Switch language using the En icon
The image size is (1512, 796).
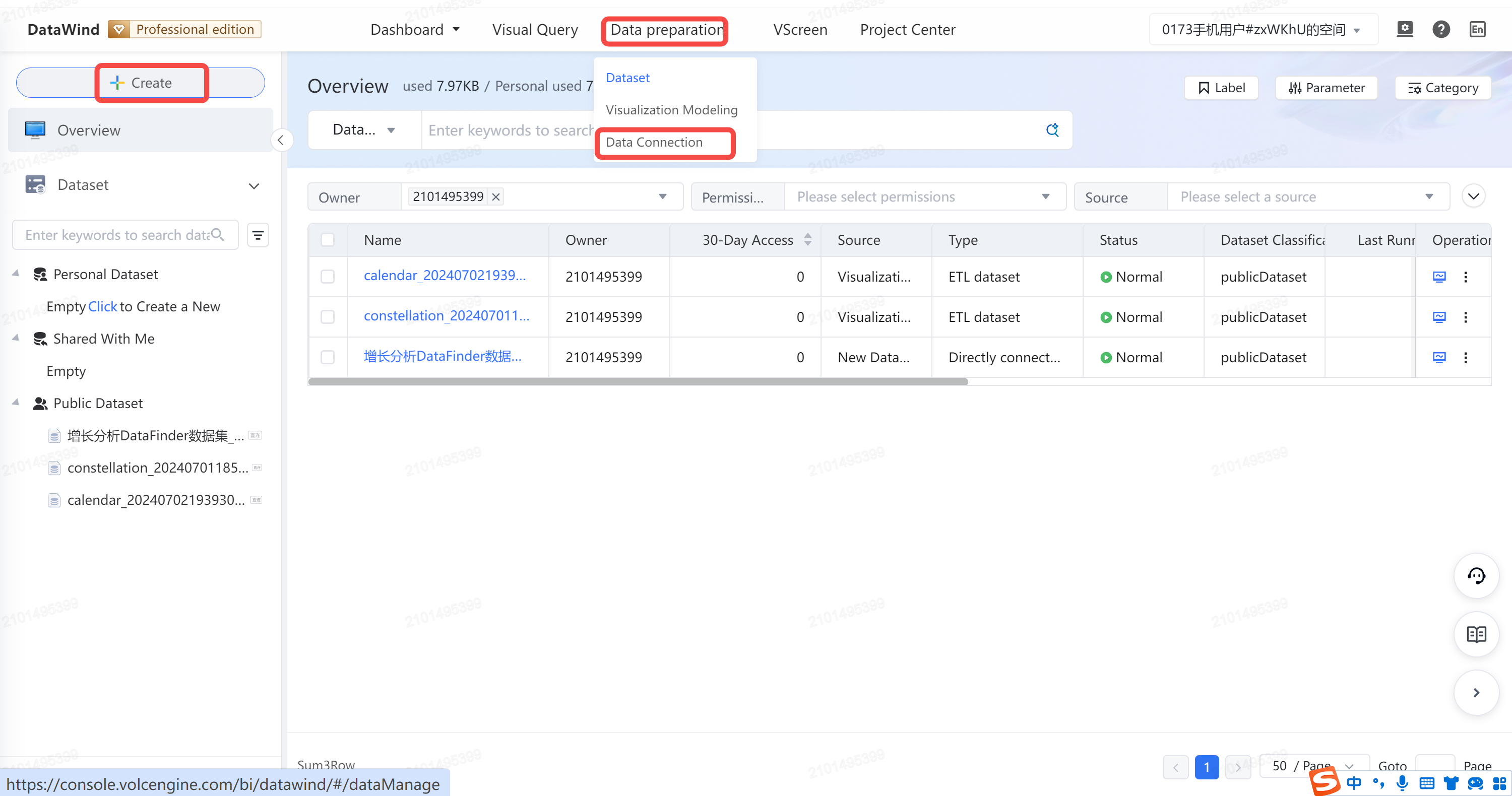pos(1477,29)
